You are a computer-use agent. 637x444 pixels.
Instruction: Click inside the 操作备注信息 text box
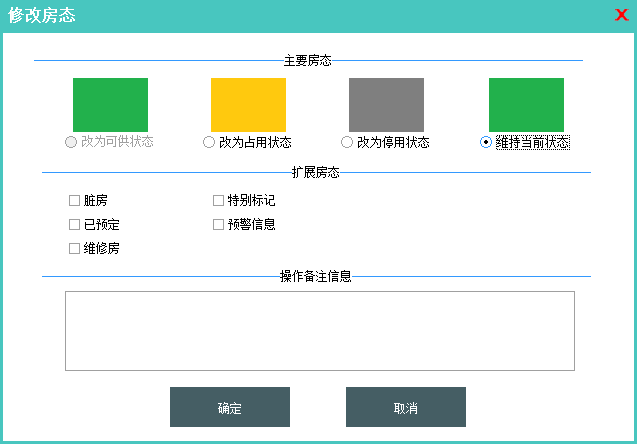click(319, 331)
